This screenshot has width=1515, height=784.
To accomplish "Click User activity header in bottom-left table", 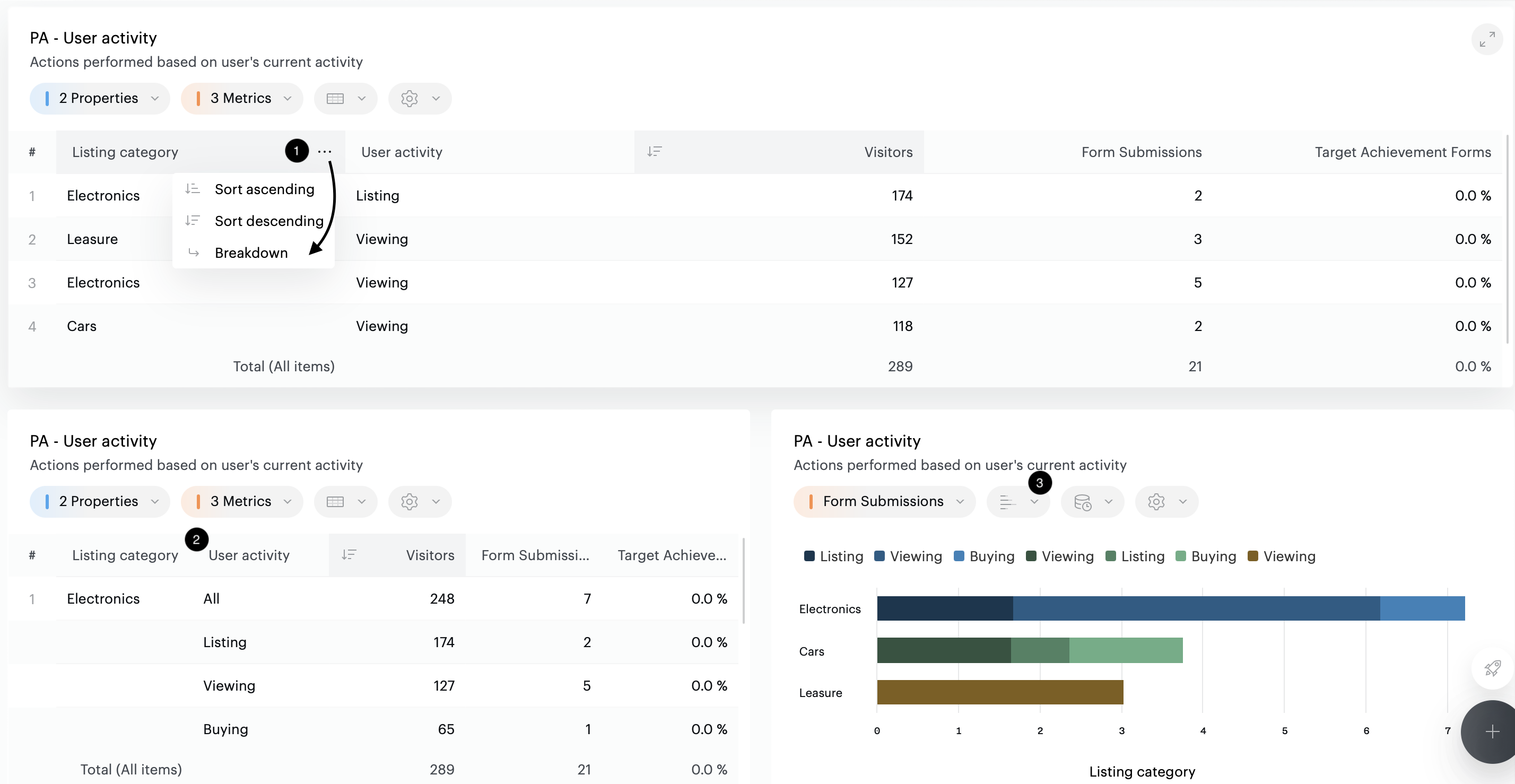I will coord(249,555).
